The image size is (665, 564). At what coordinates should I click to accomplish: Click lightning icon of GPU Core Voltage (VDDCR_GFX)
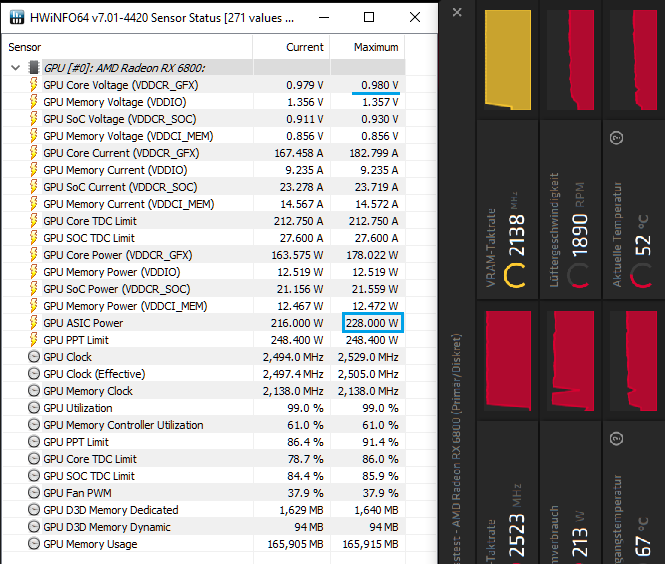click(34, 85)
